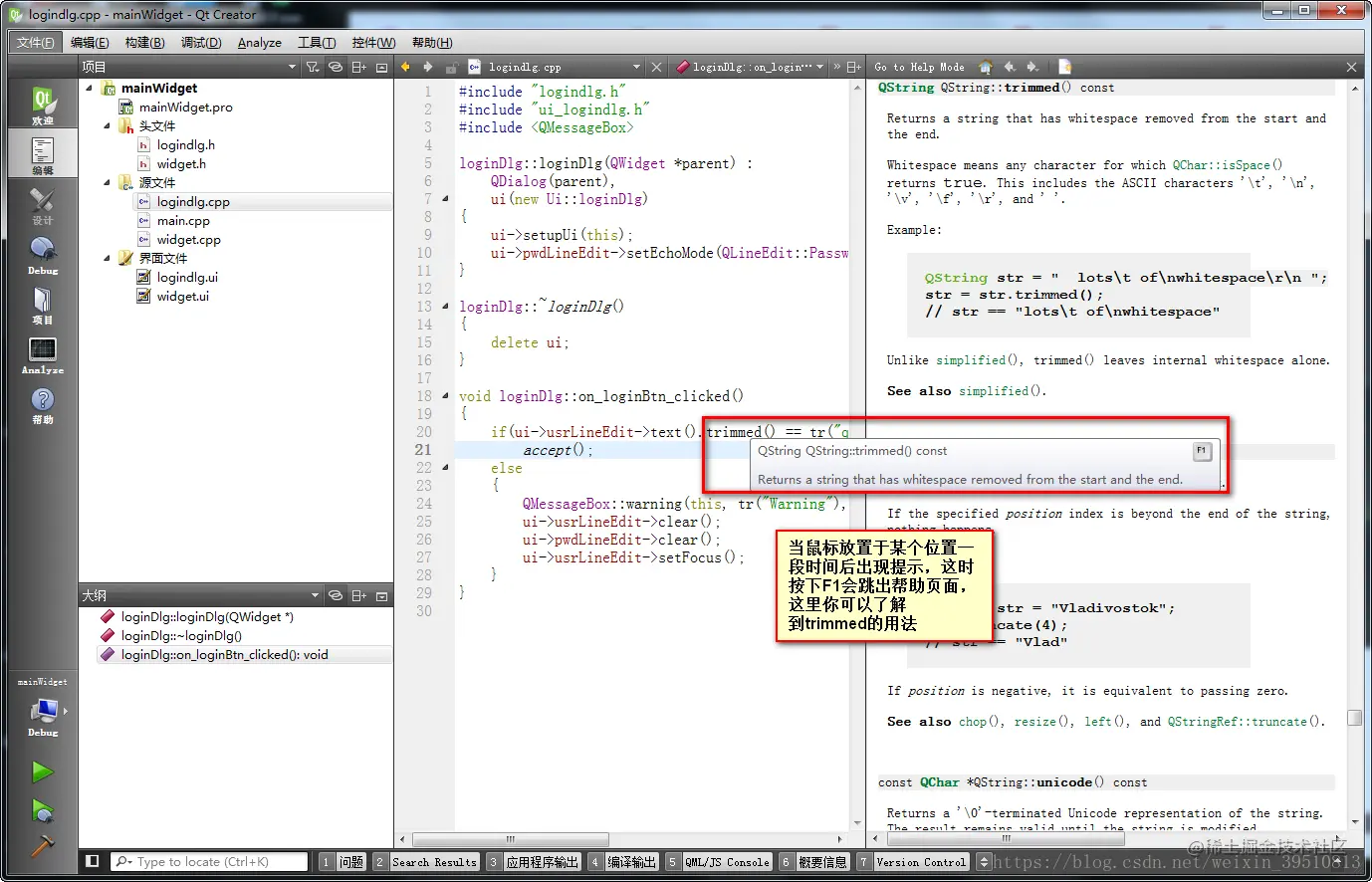This screenshot has height=882, width=1372.
Task: Split the project side panel
Action: 358,67
